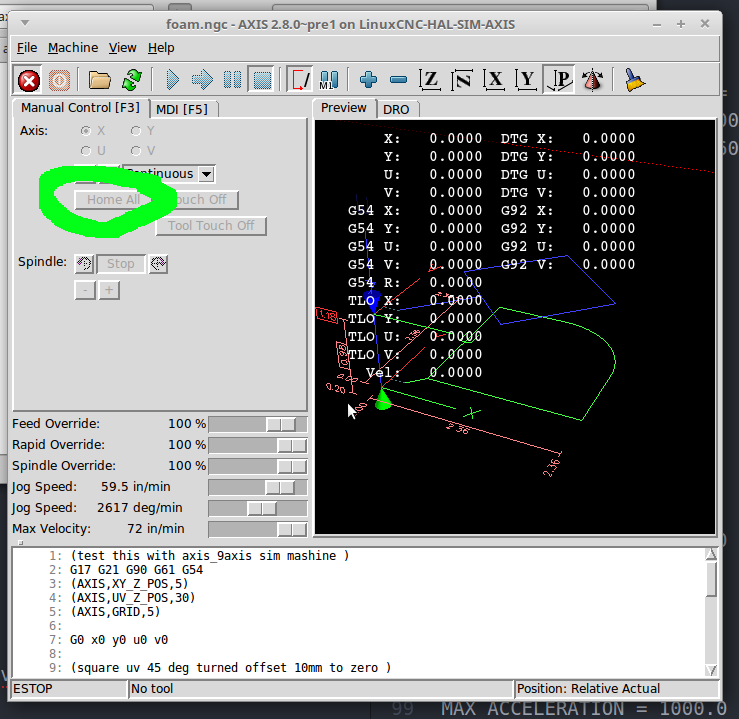Switch to the DRO tab
This screenshot has width=739, height=719.
(396, 109)
